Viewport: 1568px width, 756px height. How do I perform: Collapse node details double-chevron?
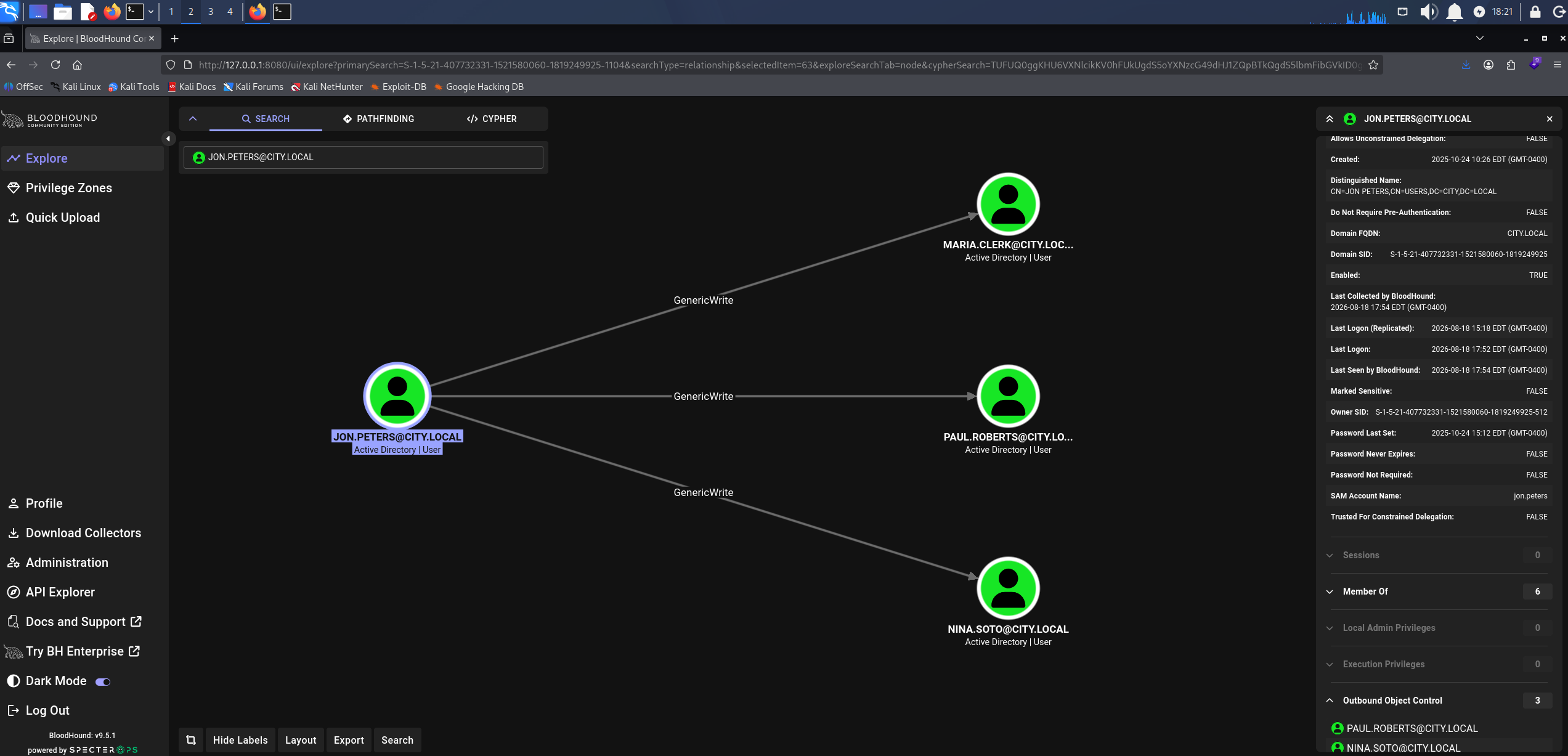coord(1330,119)
